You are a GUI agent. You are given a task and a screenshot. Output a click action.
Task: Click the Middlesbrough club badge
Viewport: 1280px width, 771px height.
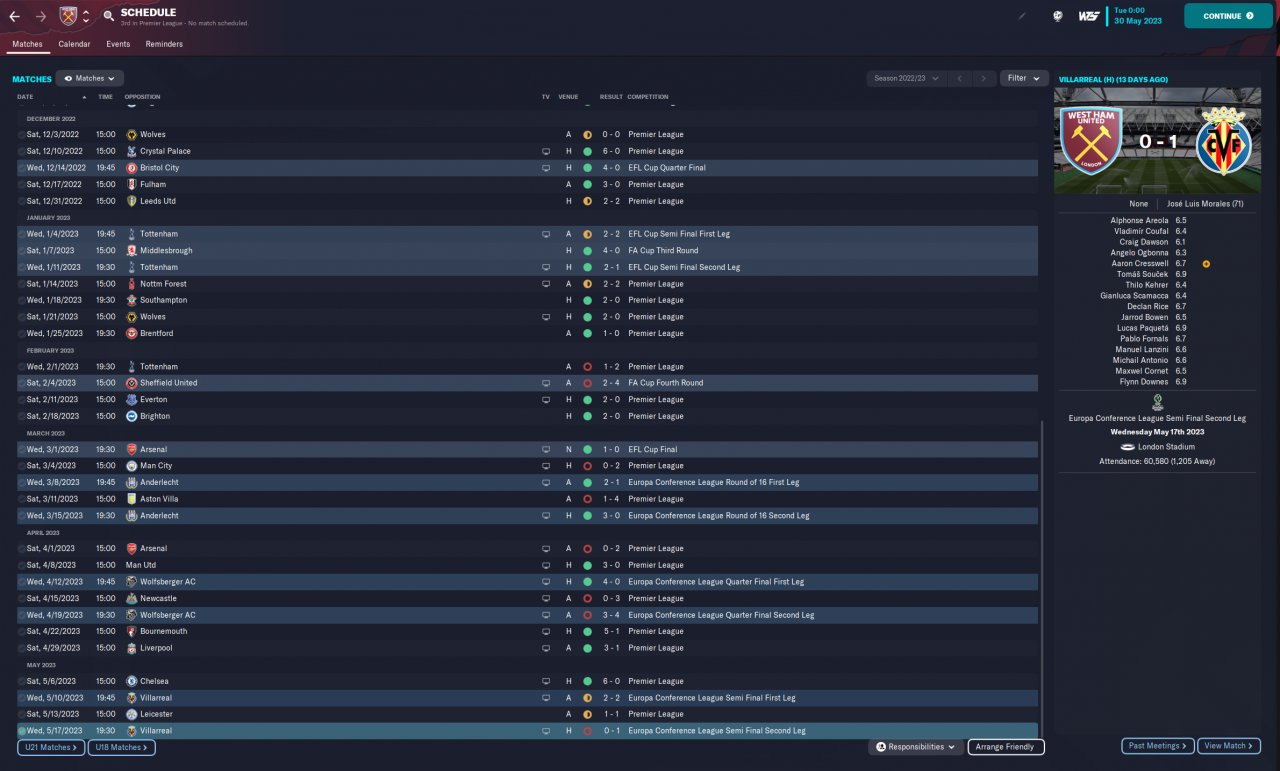(132, 251)
